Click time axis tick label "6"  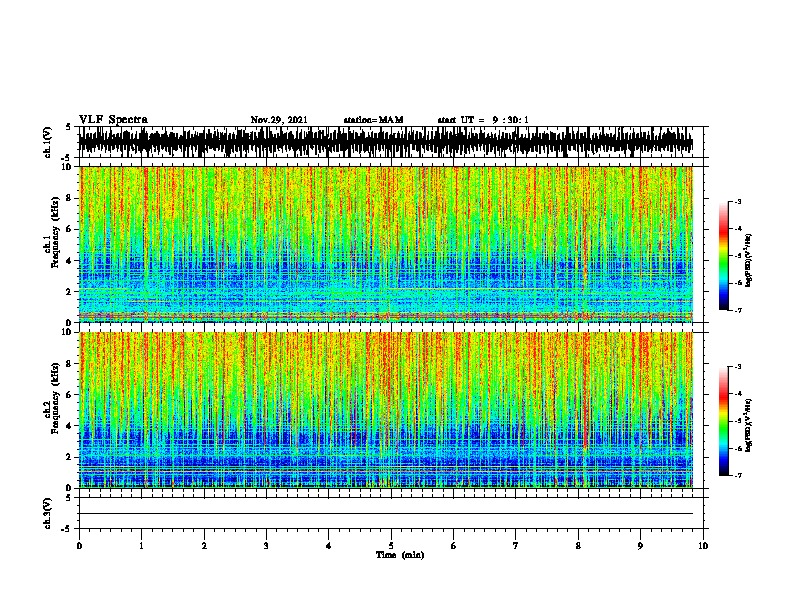(454, 546)
